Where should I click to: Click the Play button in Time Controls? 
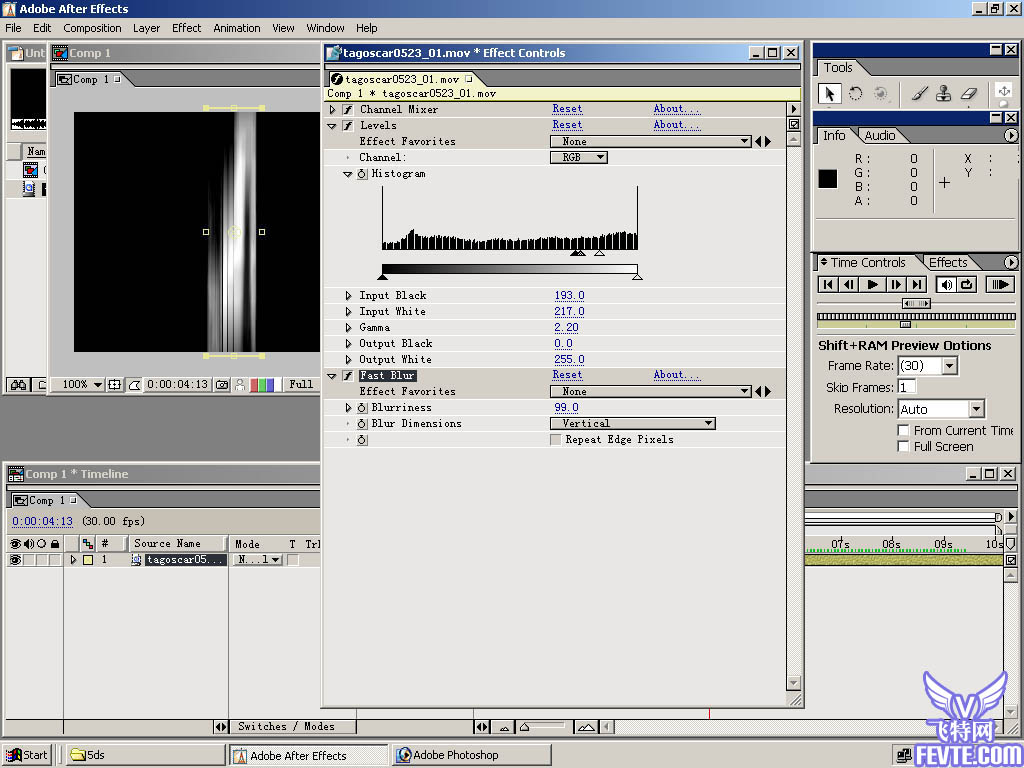click(x=872, y=284)
